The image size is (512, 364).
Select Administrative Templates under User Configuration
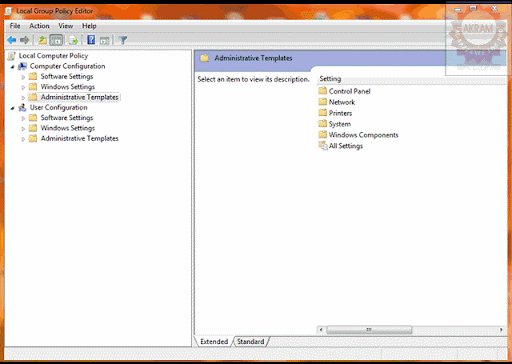79,139
